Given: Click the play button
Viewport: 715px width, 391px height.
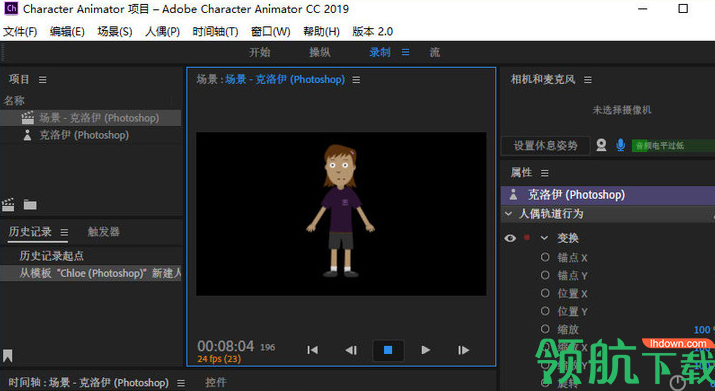Looking at the screenshot, I should [x=425, y=350].
